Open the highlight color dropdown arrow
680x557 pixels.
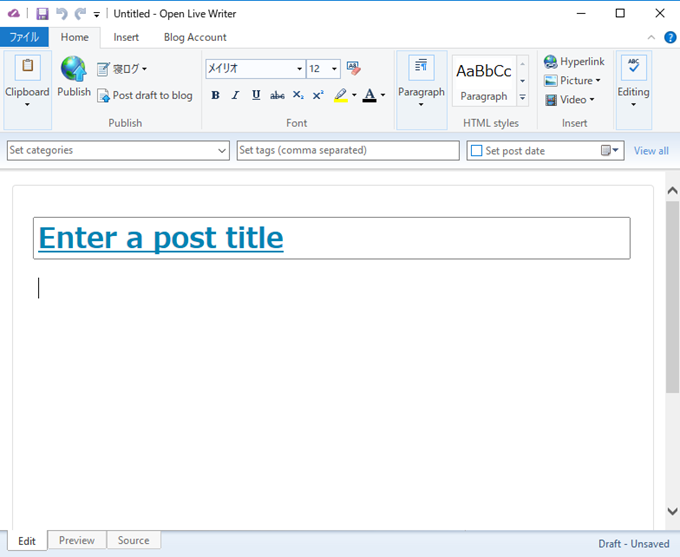[354, 95]
